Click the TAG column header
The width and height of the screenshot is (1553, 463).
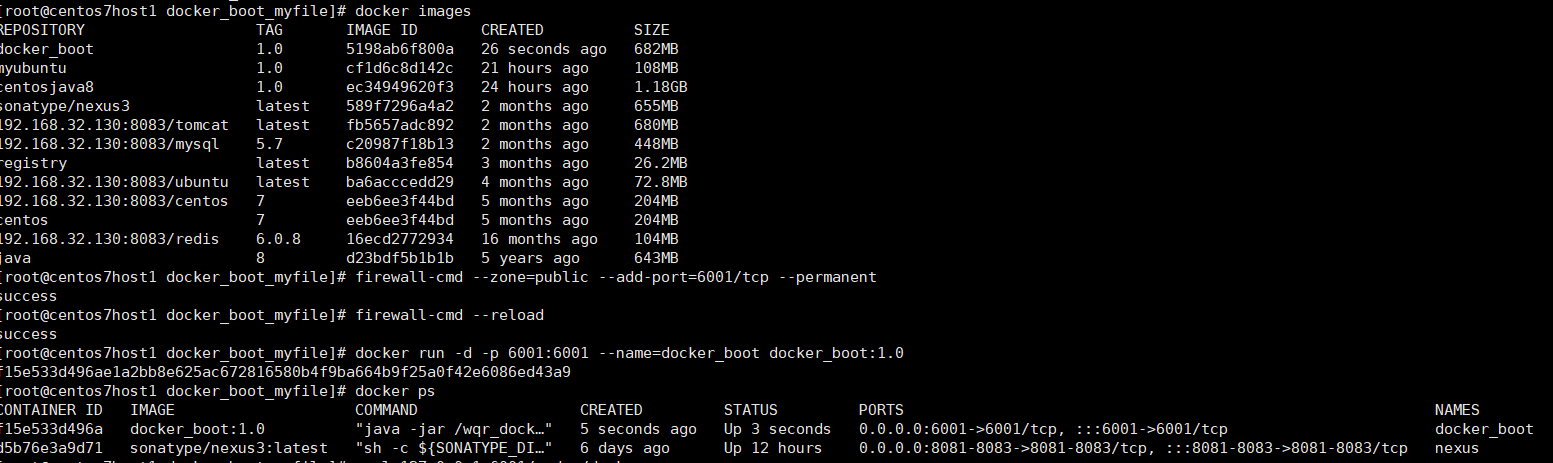269,30
